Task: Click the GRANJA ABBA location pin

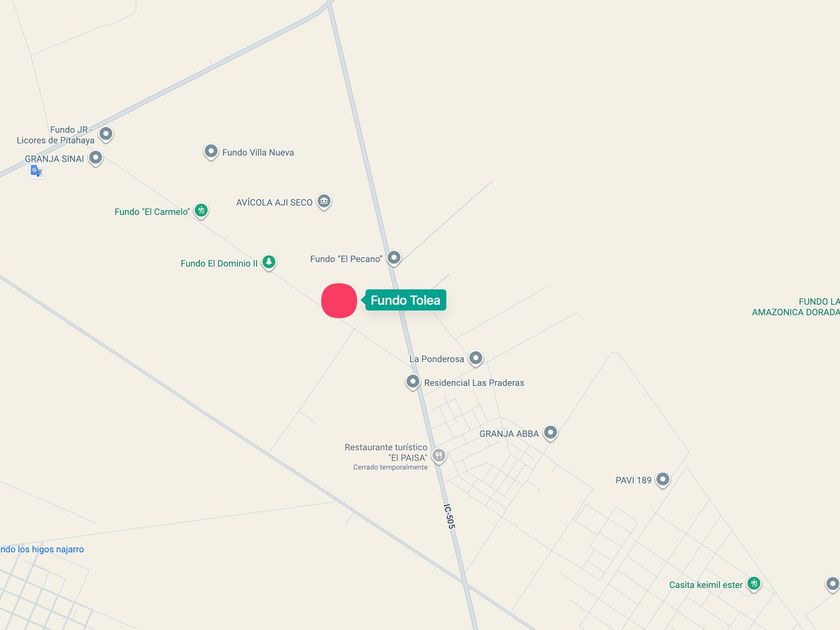Action: click(550, 433)
